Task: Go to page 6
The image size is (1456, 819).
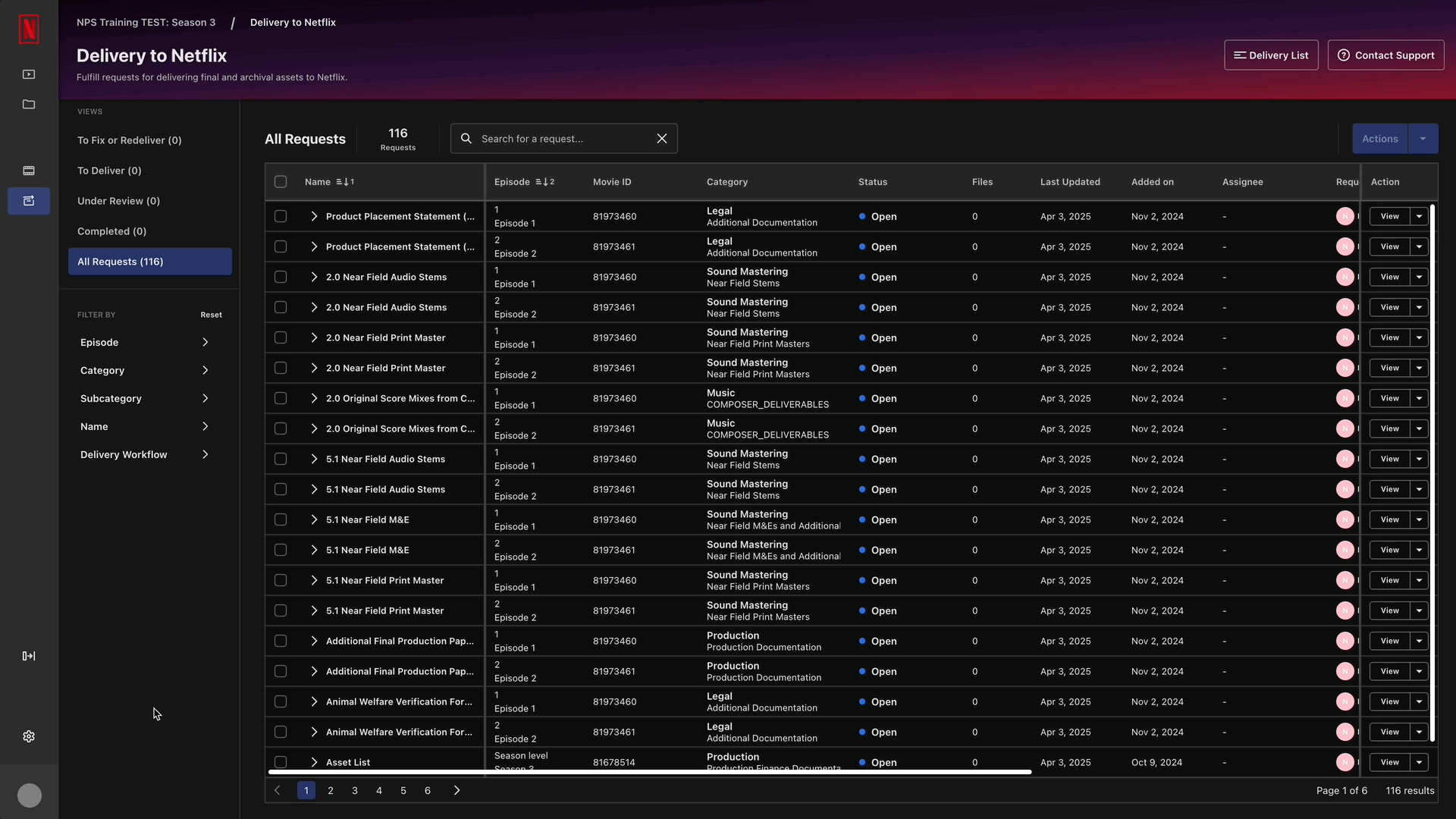Action: pos(428,790)
